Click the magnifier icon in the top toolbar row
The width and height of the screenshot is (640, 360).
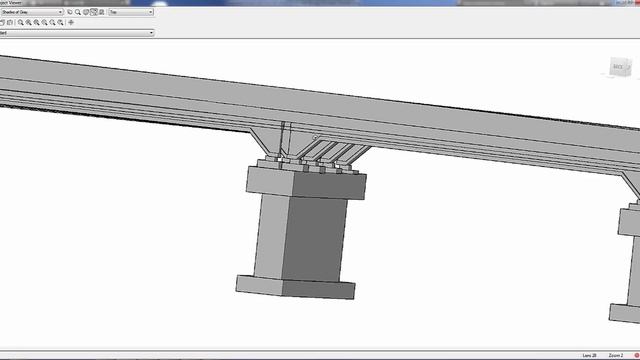(x=78, y=12)
